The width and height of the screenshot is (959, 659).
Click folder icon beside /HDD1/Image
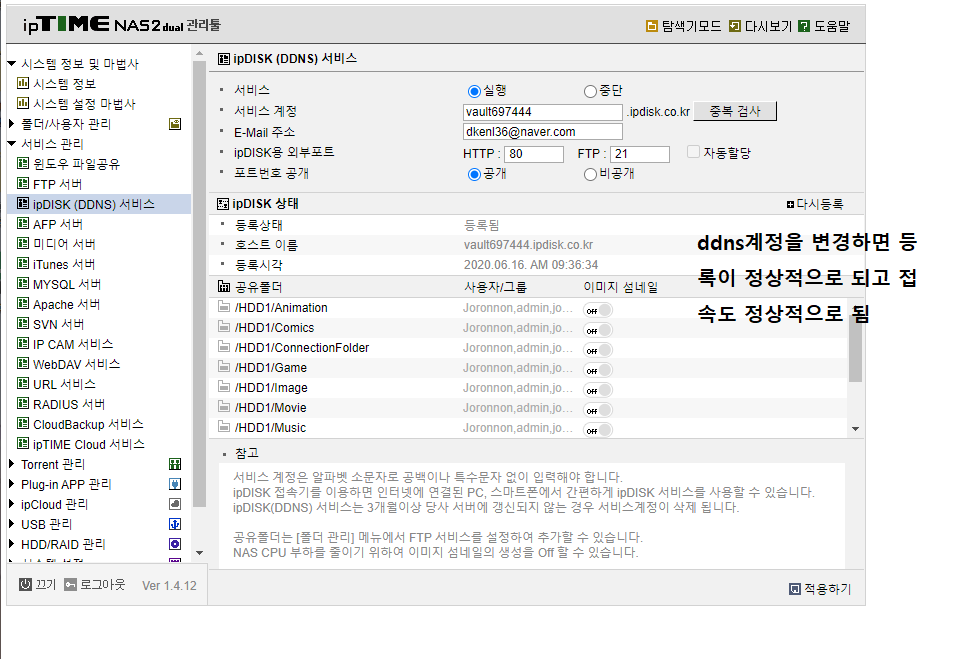pyautogui.click(x=224, y=387)
